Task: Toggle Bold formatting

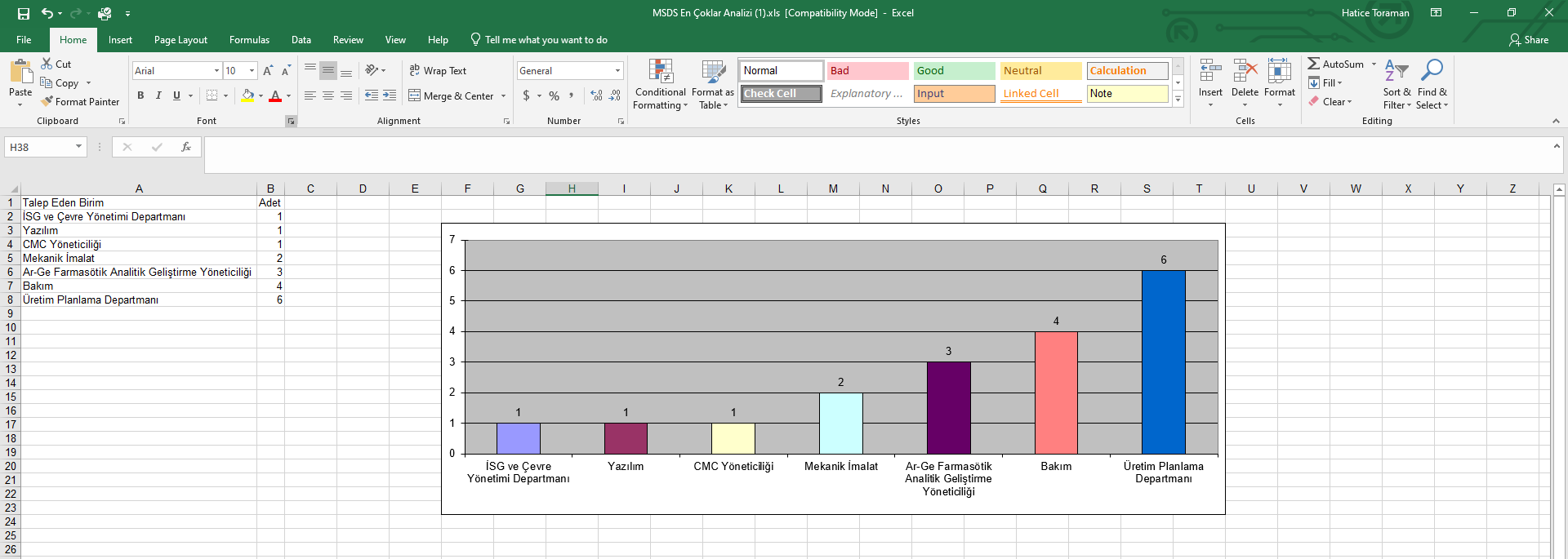Action: pos(140,95)
